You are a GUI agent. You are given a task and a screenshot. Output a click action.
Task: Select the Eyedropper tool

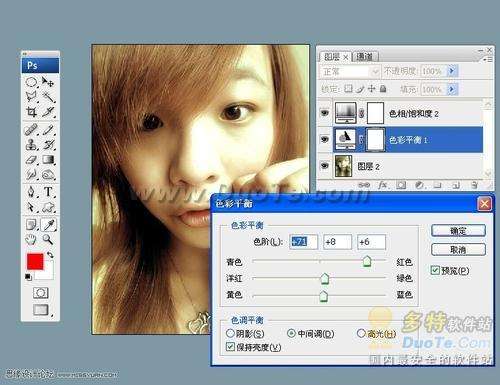tap(49, 225)
